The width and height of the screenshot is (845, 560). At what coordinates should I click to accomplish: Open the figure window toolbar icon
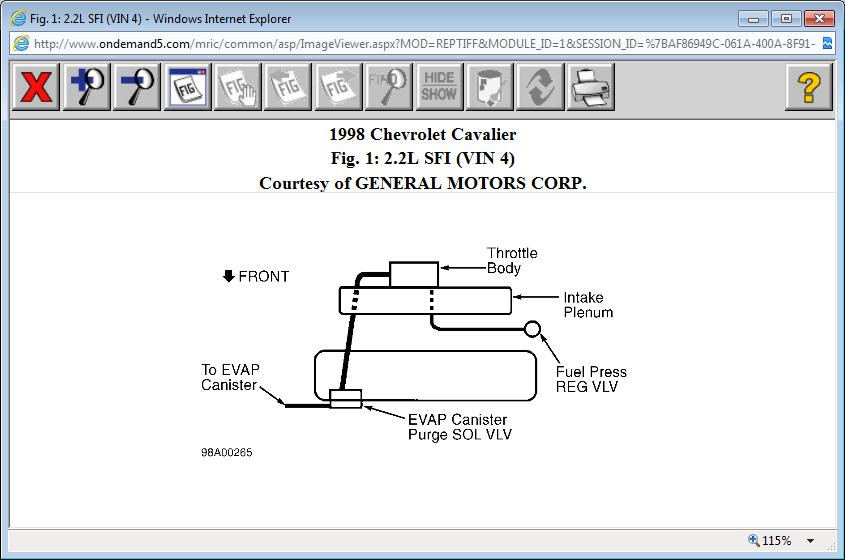click(x=187, y=87)
